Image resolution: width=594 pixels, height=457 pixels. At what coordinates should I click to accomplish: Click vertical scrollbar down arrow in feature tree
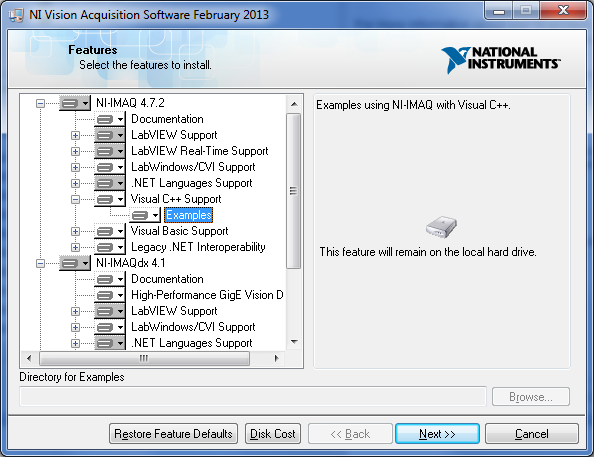(x=294, y=342)
